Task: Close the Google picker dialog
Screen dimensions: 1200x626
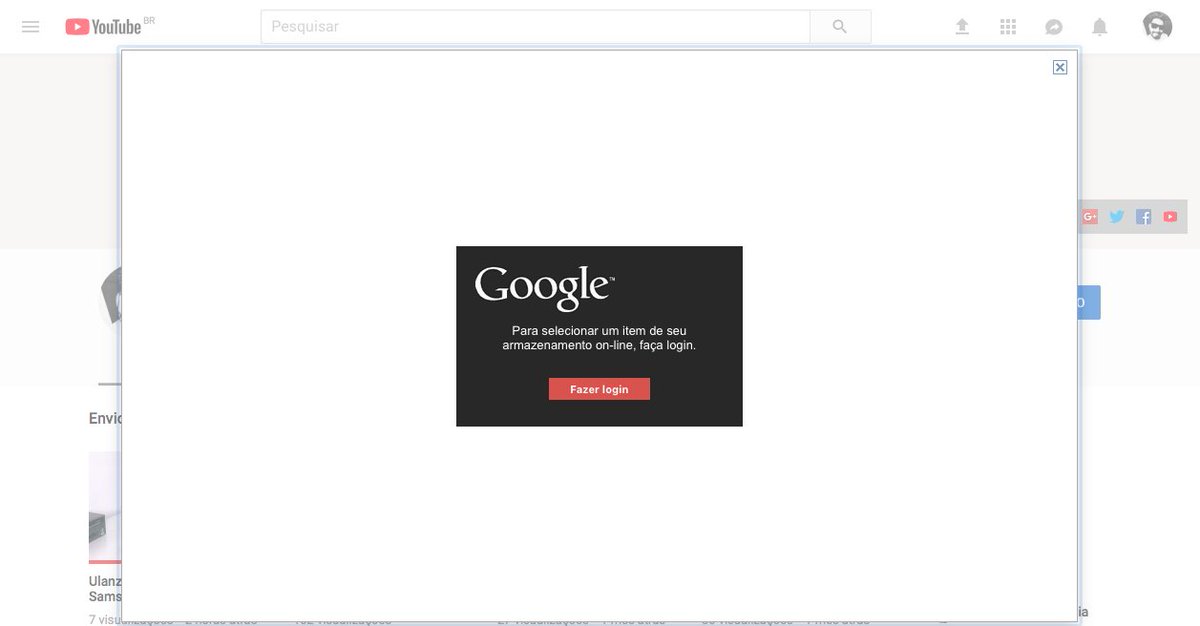Action: click(1060, 67)
